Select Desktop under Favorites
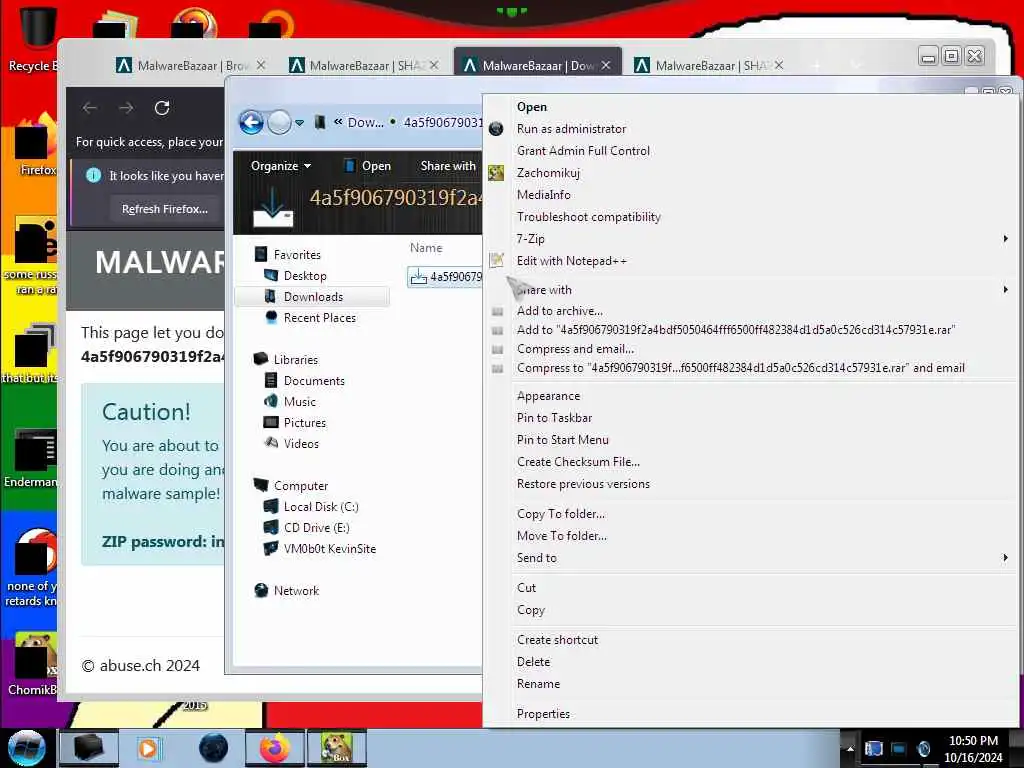Viewport: 1024px width, 768px height. point(305,276)
